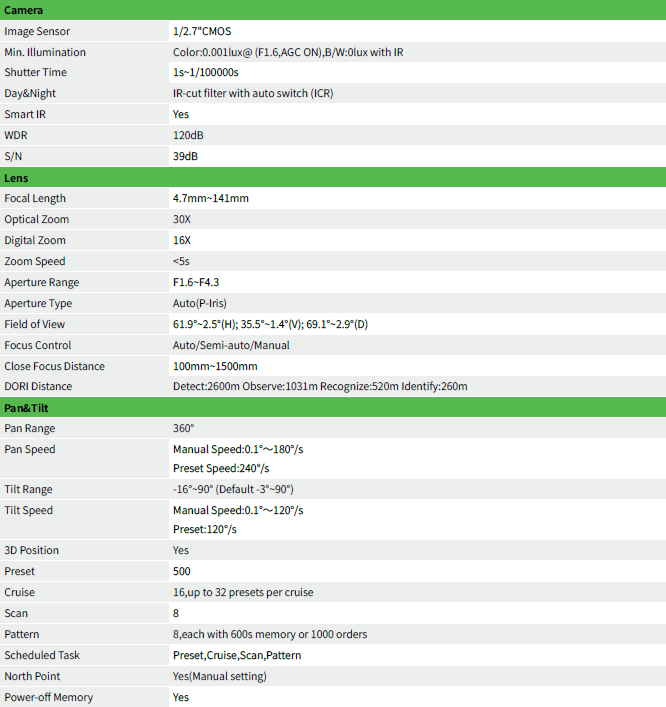Select the WDR 120dB value
Screen dimensions: 666x707
pos(188,135)
